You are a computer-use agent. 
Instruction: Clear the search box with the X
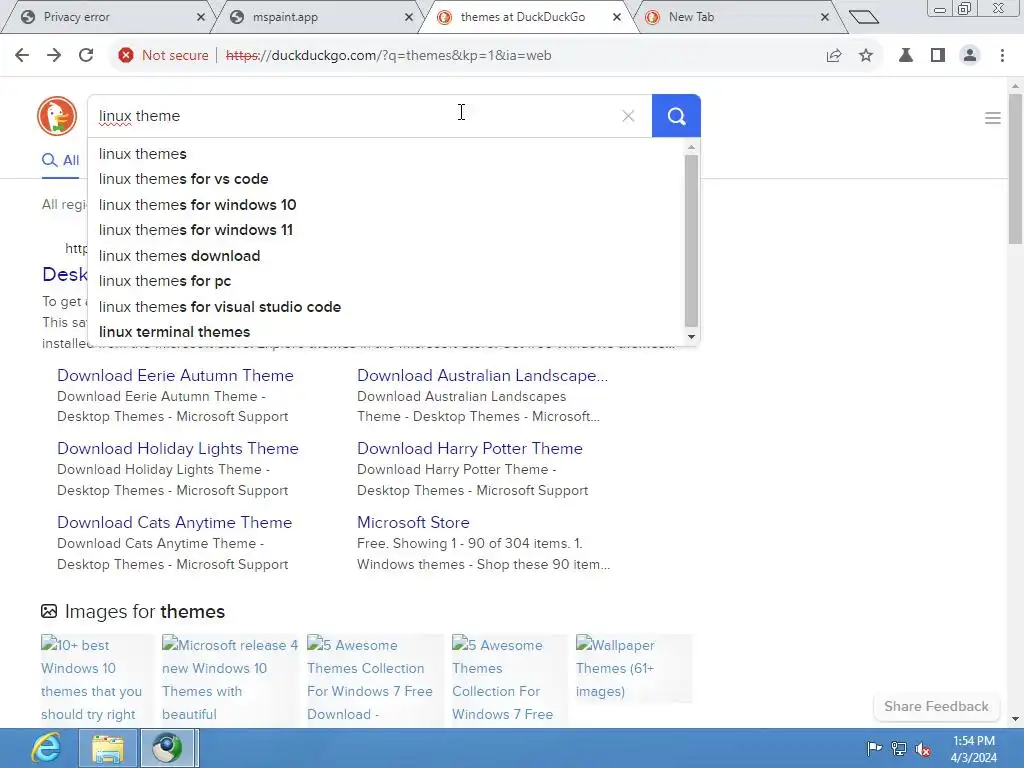click(628, 116)
